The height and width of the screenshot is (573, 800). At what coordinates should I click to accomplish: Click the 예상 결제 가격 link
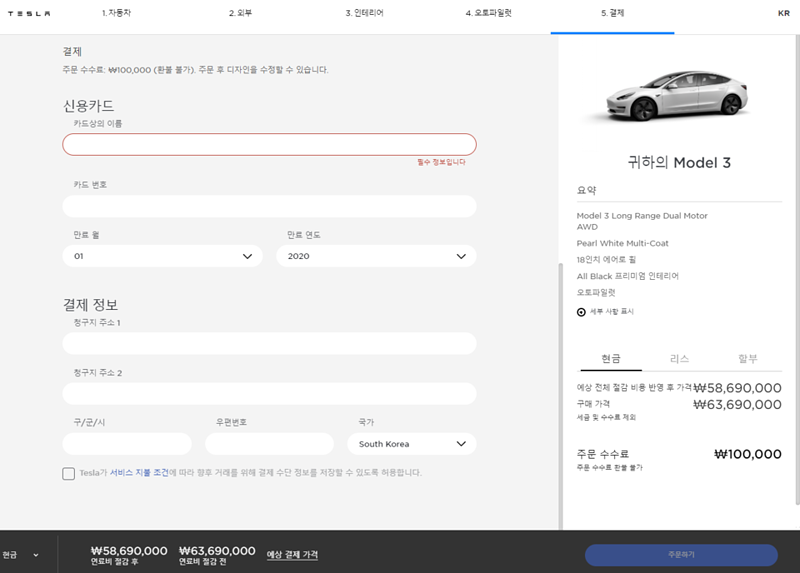click(292, 555)
